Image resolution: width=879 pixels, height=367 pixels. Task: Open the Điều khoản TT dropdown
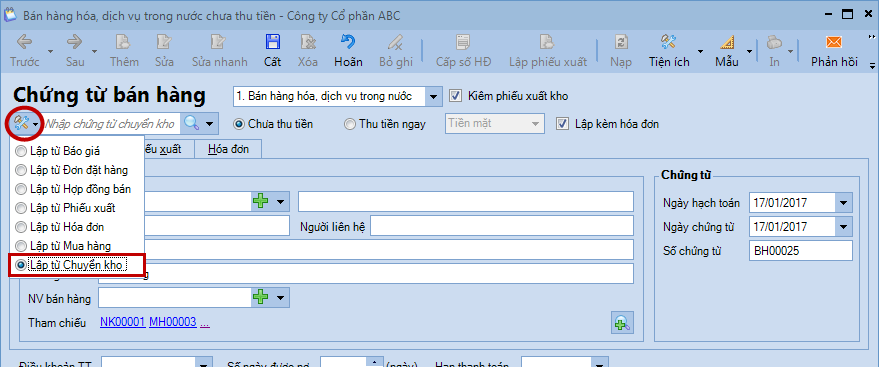(x=205, y=364)
